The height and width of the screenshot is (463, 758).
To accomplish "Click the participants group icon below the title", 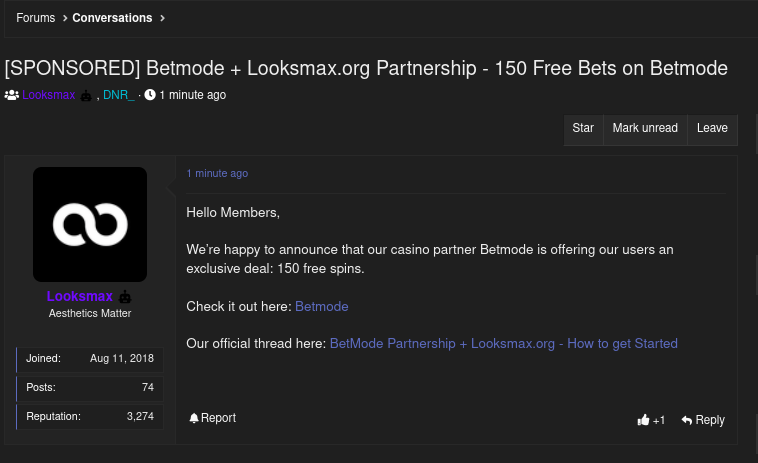I will pyautogui.click(x=12, y=95).
